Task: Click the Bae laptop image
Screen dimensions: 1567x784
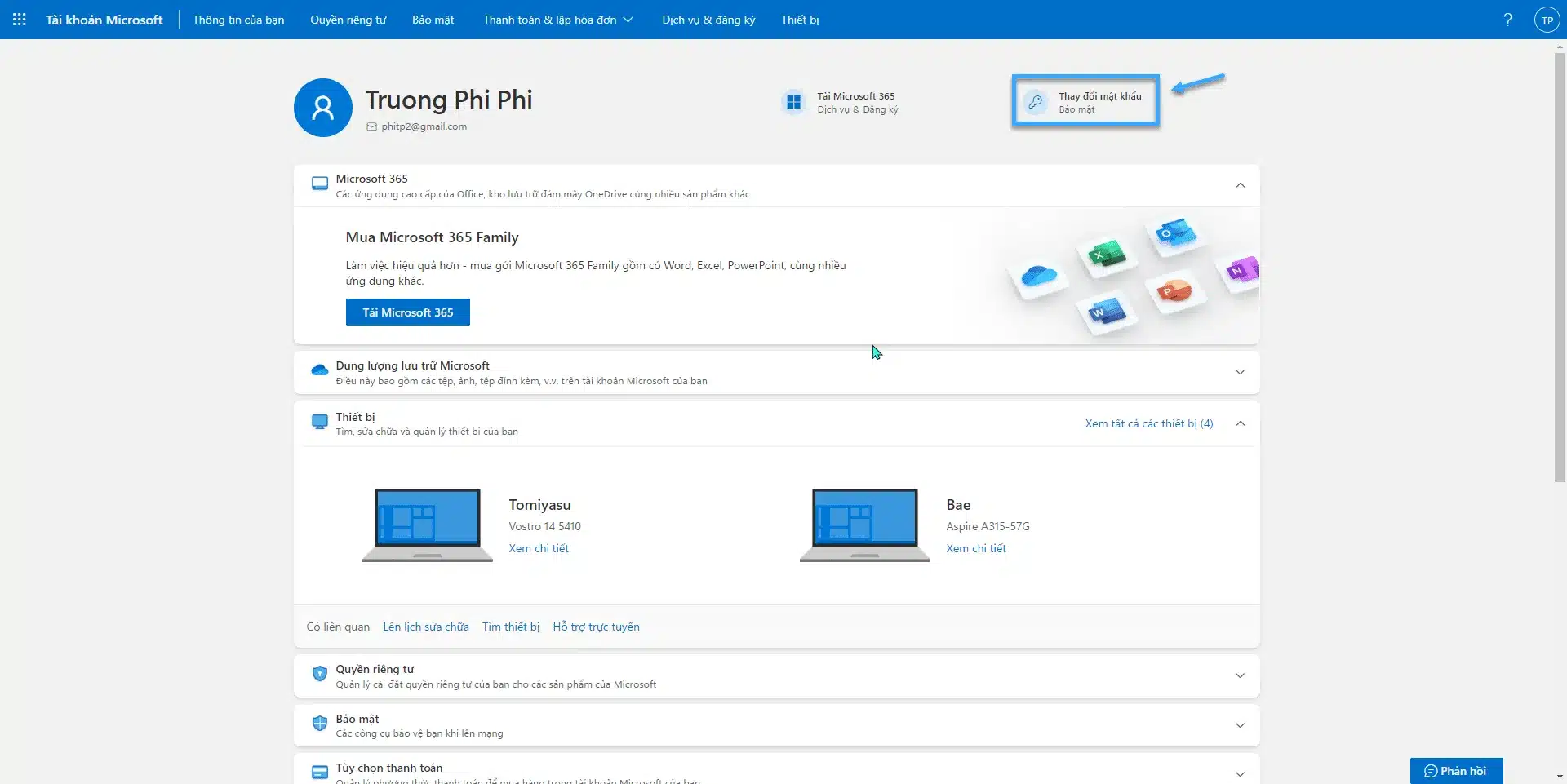Action: click(x=864, y=525)
